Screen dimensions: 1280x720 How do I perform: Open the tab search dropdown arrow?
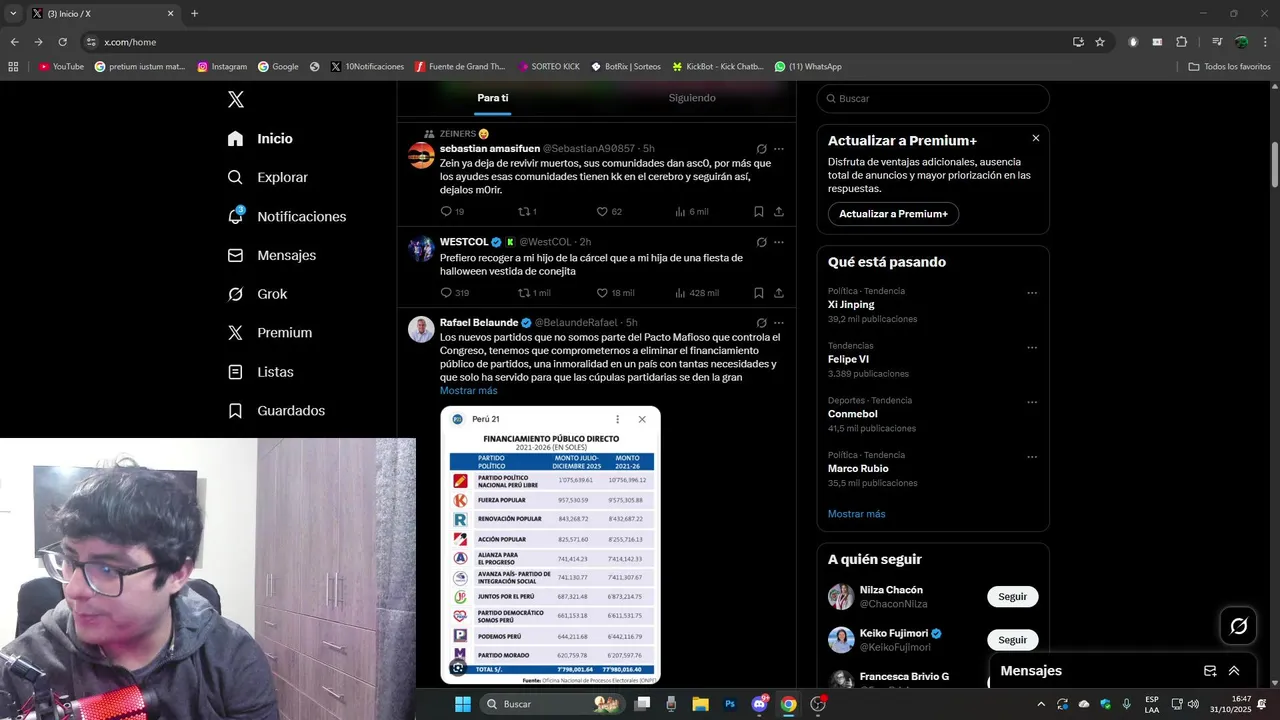tap(13, 14)
